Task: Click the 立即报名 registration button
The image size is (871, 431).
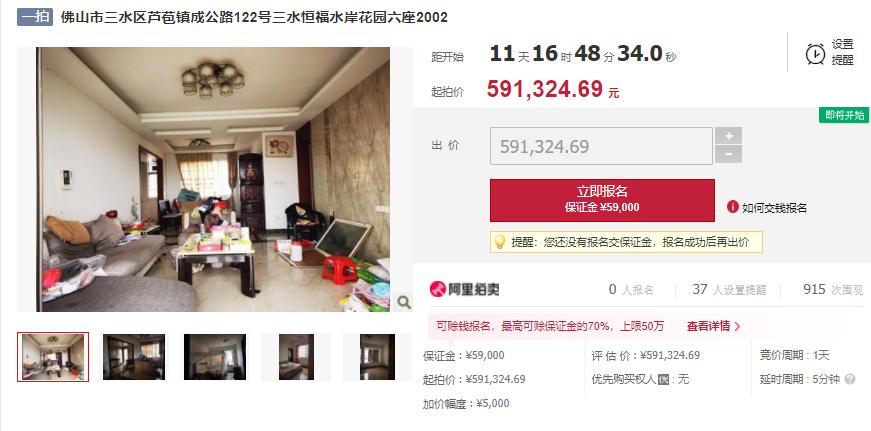Action: click(x=602, y=201)
